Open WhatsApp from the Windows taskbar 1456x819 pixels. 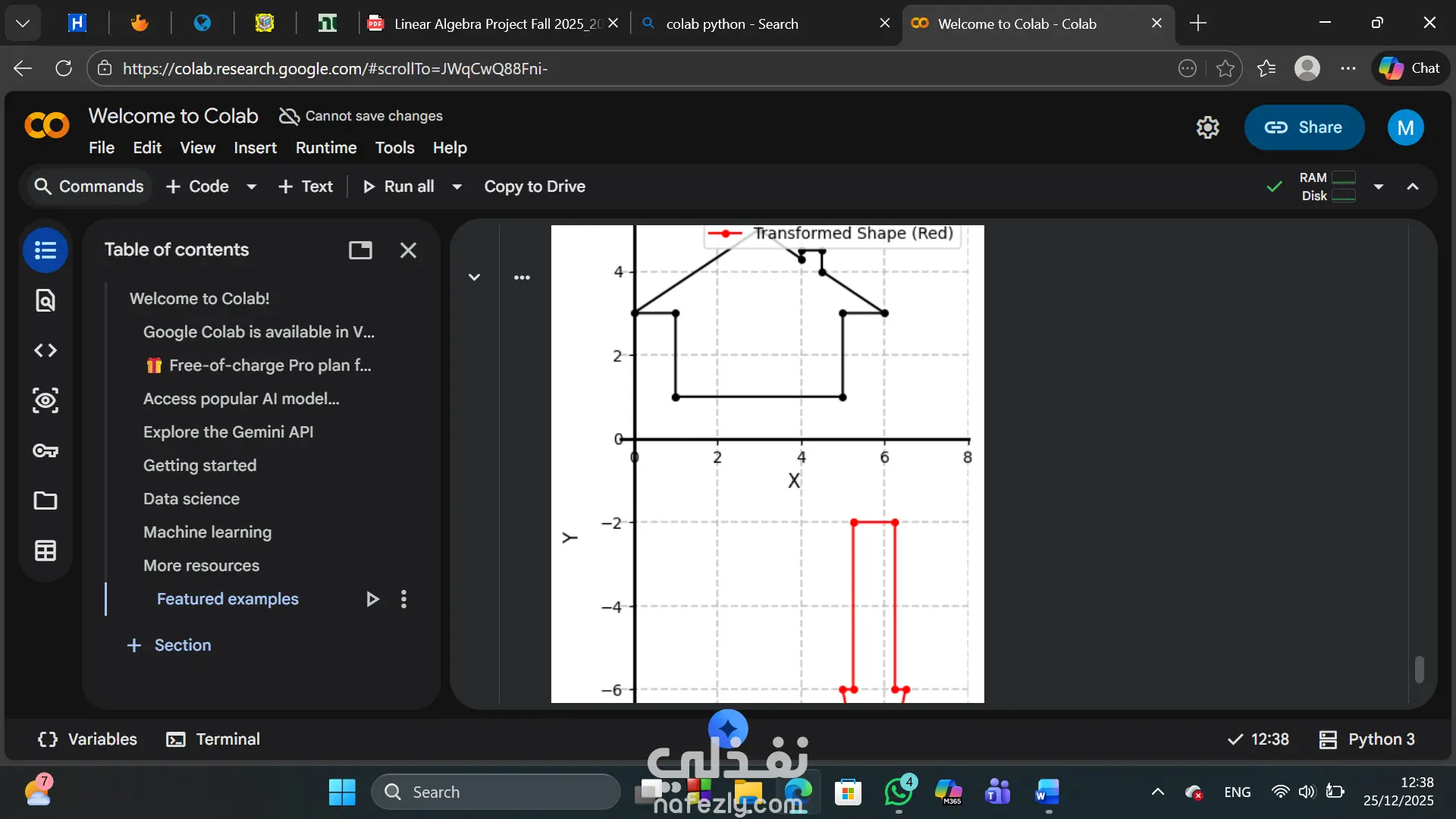(899, 792)
